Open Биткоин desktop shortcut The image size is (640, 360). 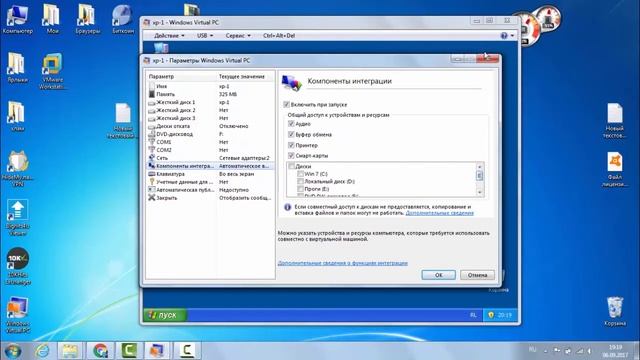[123, 19]
